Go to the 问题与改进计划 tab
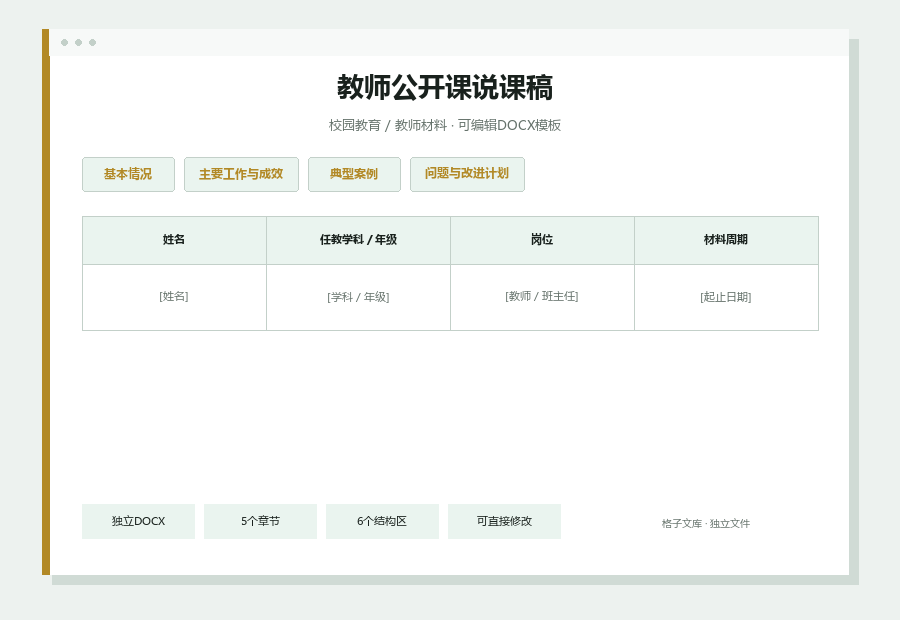 click(467, 175)
